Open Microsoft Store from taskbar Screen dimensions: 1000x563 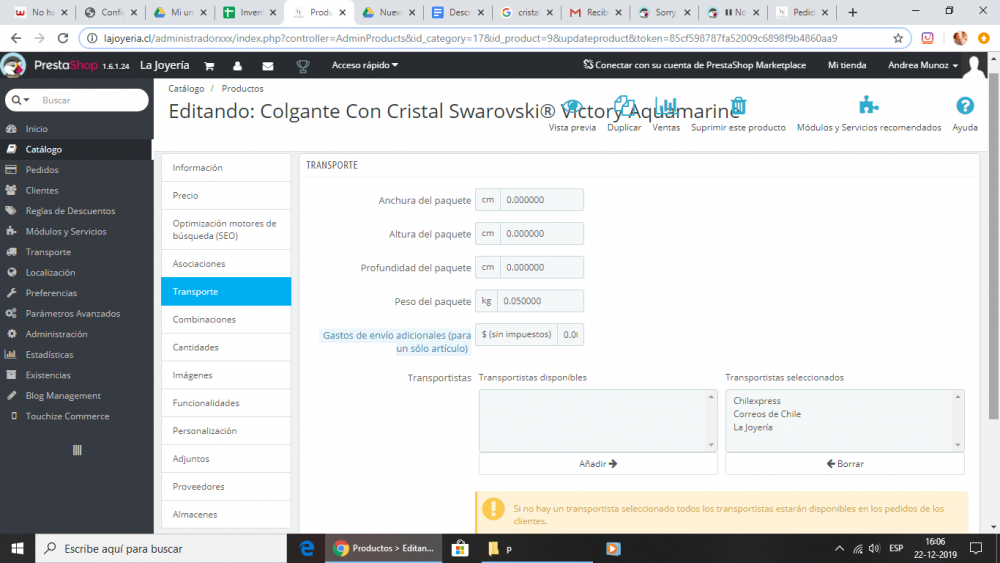tap(460, 548)
